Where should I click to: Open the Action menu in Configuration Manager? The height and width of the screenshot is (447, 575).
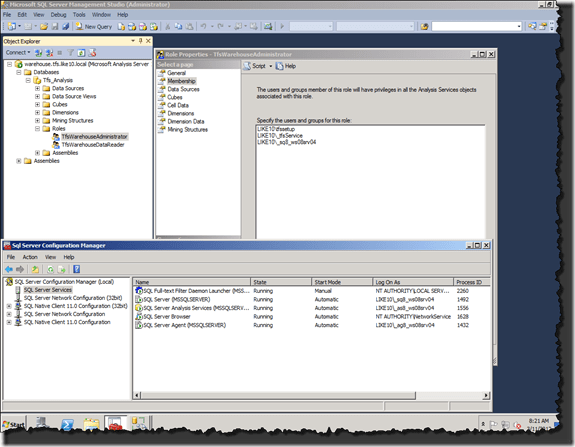point(30,257)
